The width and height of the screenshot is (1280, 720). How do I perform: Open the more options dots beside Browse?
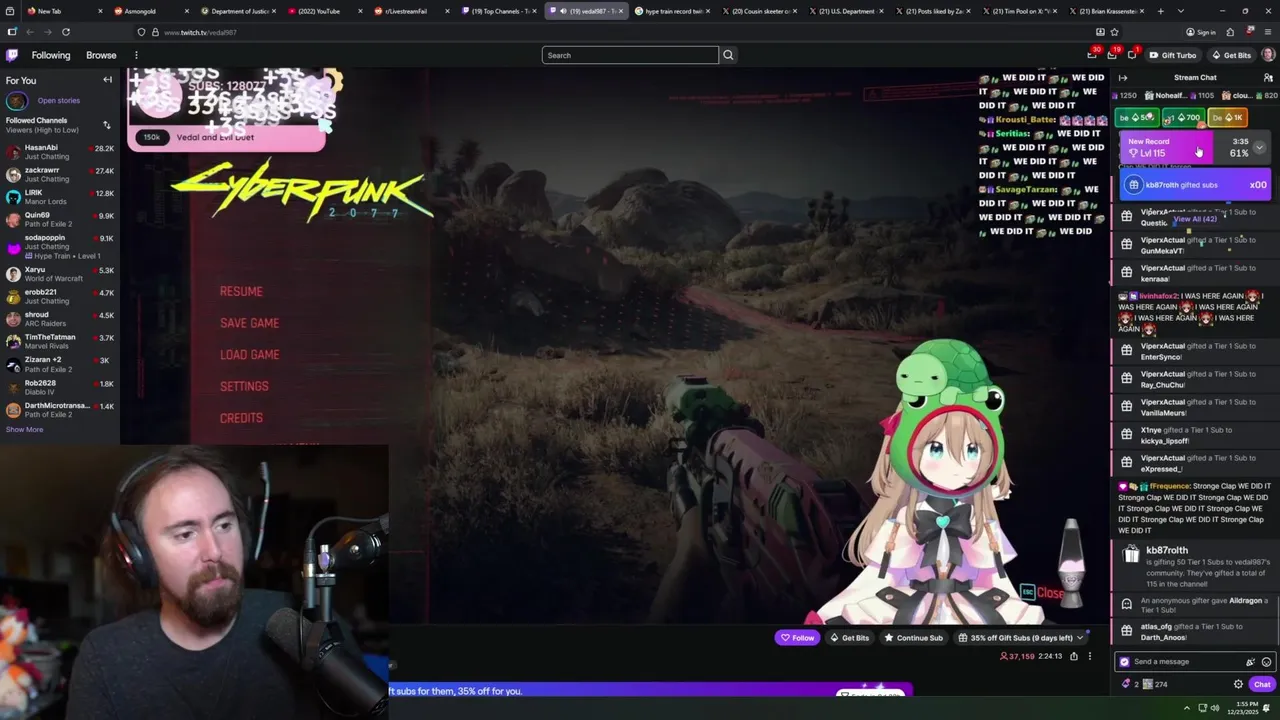click(x=136, y=55)
